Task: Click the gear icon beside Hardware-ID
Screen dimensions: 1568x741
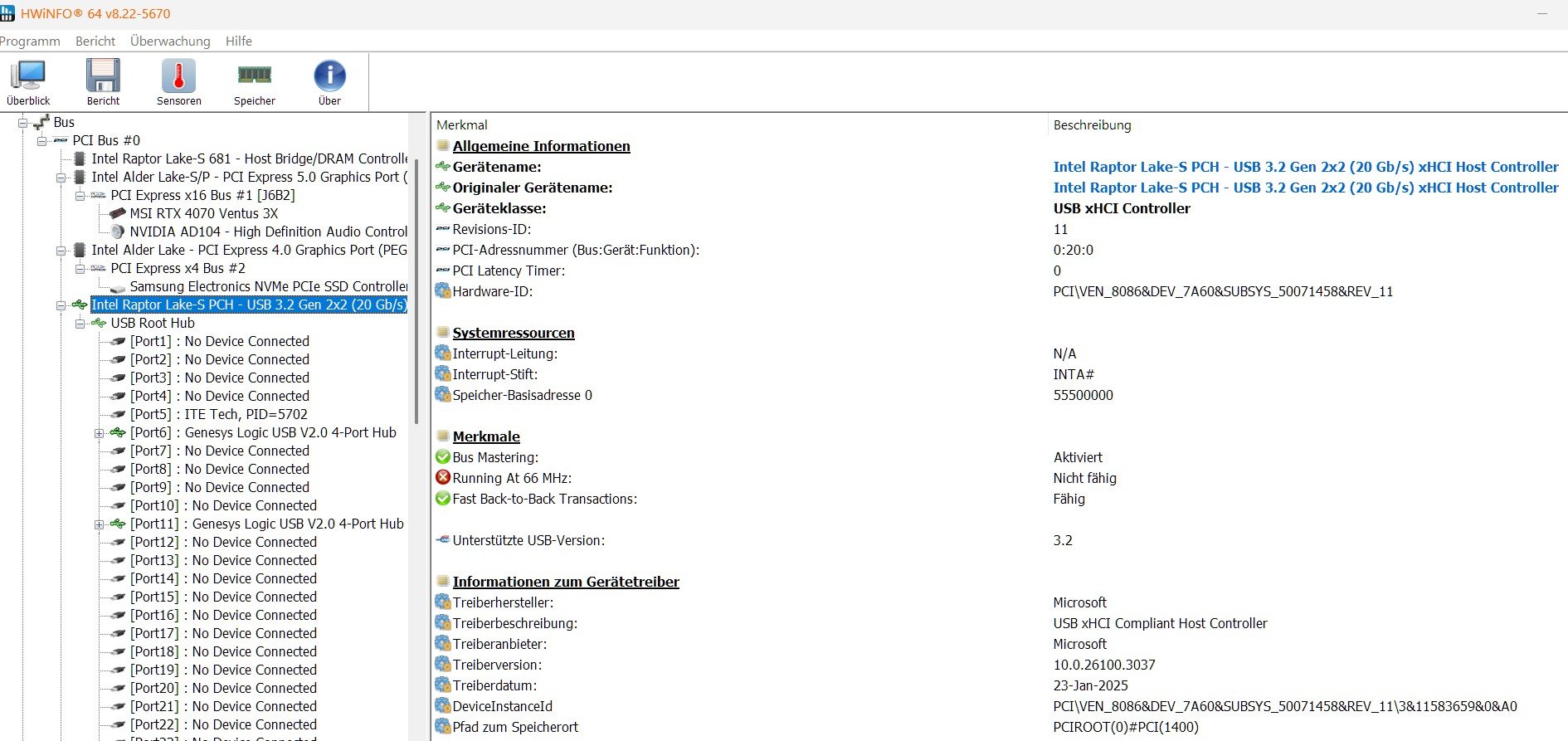Action: coord(443,291)
